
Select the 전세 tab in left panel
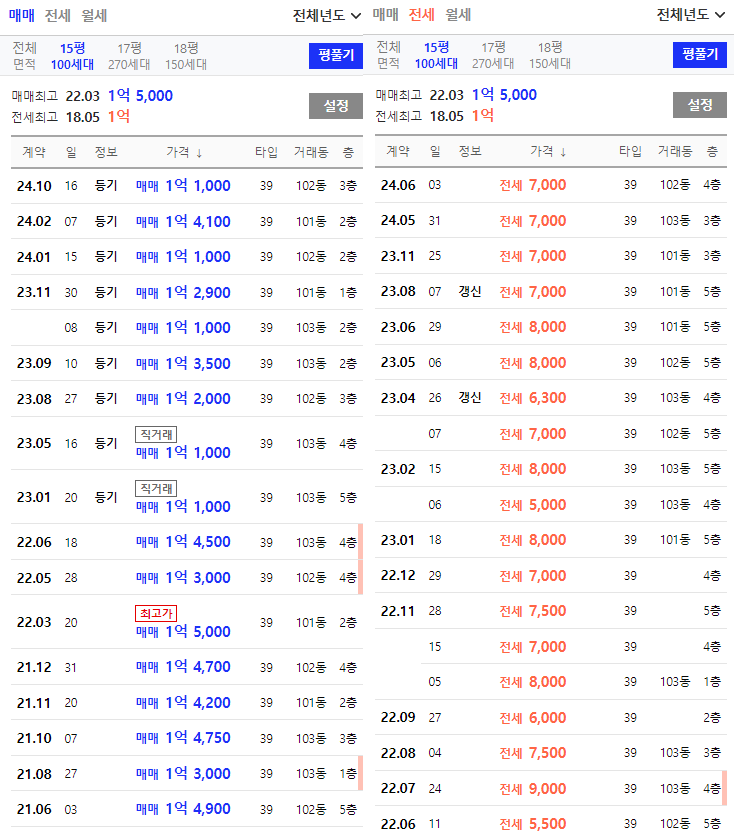pyautogui.click(x=58, y=15)
